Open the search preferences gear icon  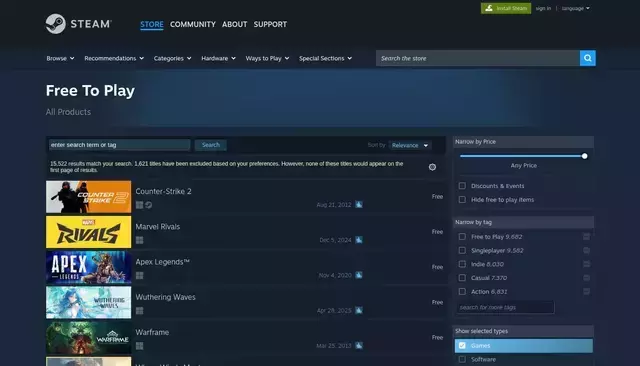432,167
